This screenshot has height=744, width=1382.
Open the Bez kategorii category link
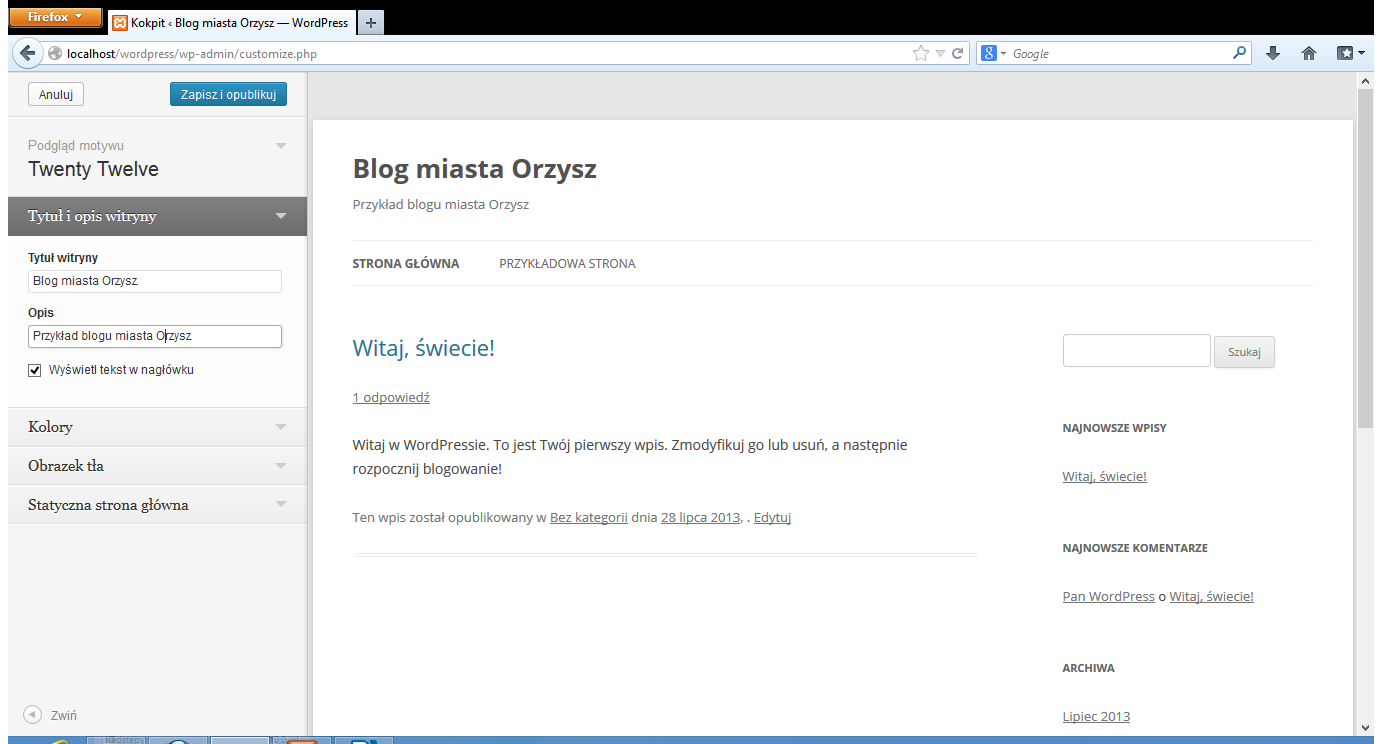(x=589, y=517)
